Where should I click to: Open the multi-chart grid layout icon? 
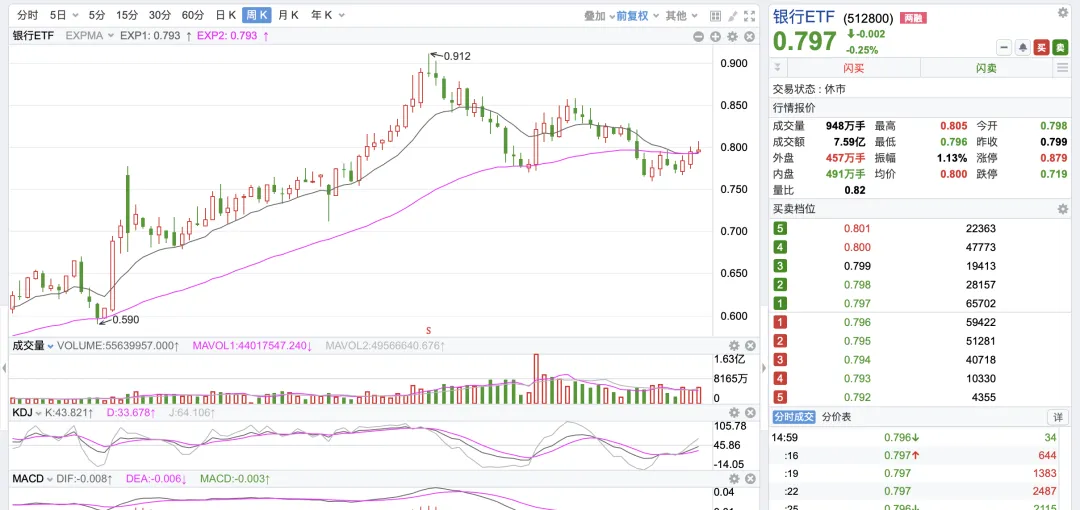[x=715, y=15]
